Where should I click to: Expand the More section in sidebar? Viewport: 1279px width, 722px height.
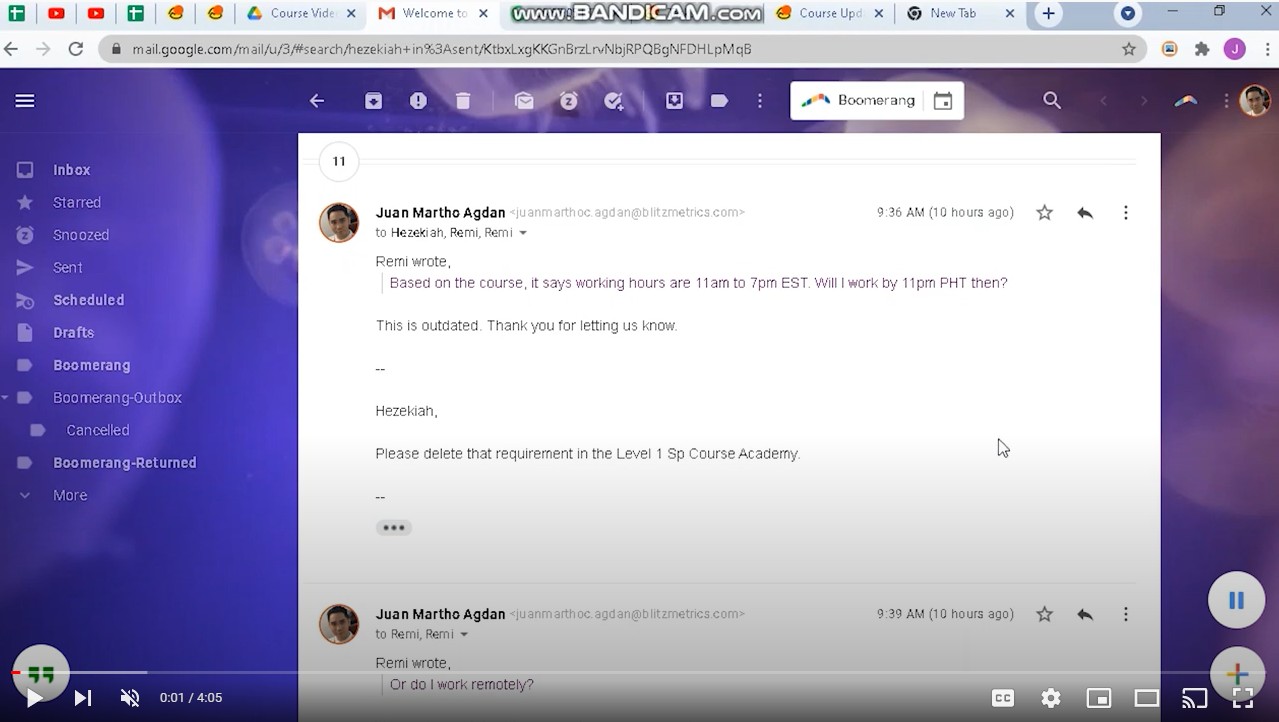(70, 495)
